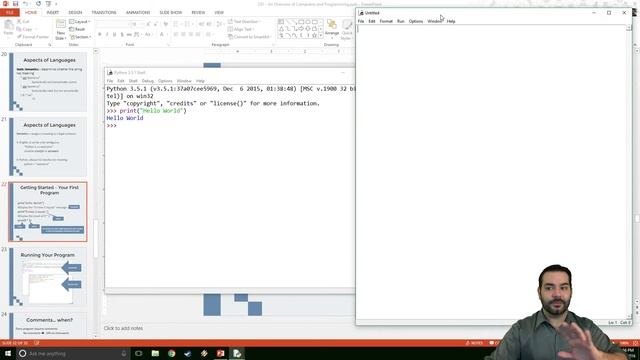
Task: Open the Text Direction dropdown
Action: point(244,21)
